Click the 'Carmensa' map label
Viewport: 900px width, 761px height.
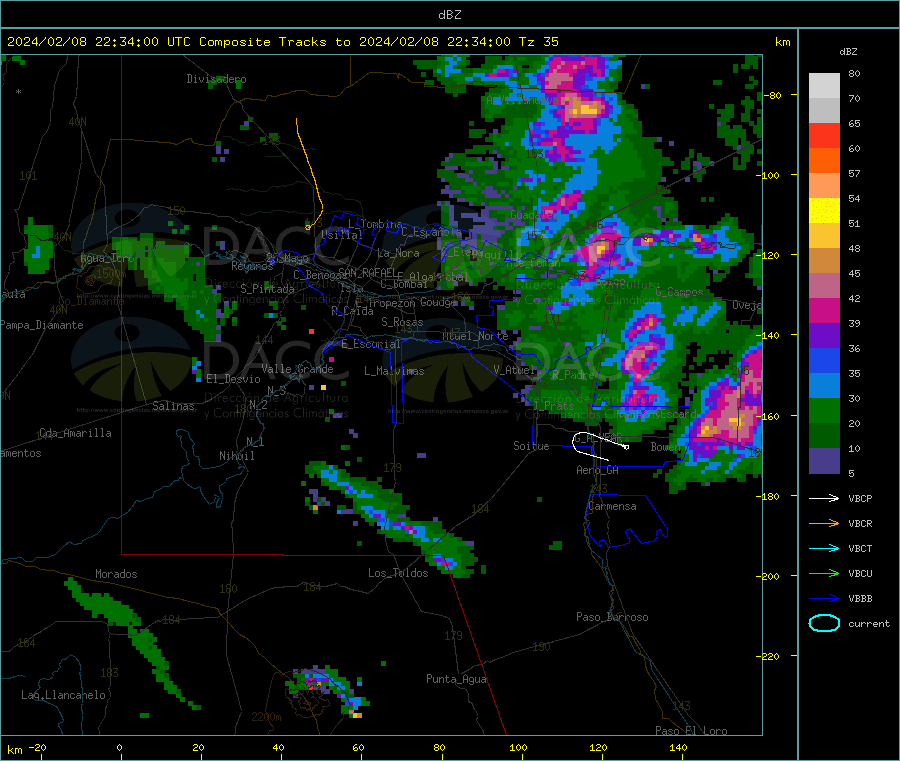(x=612, y=506)
